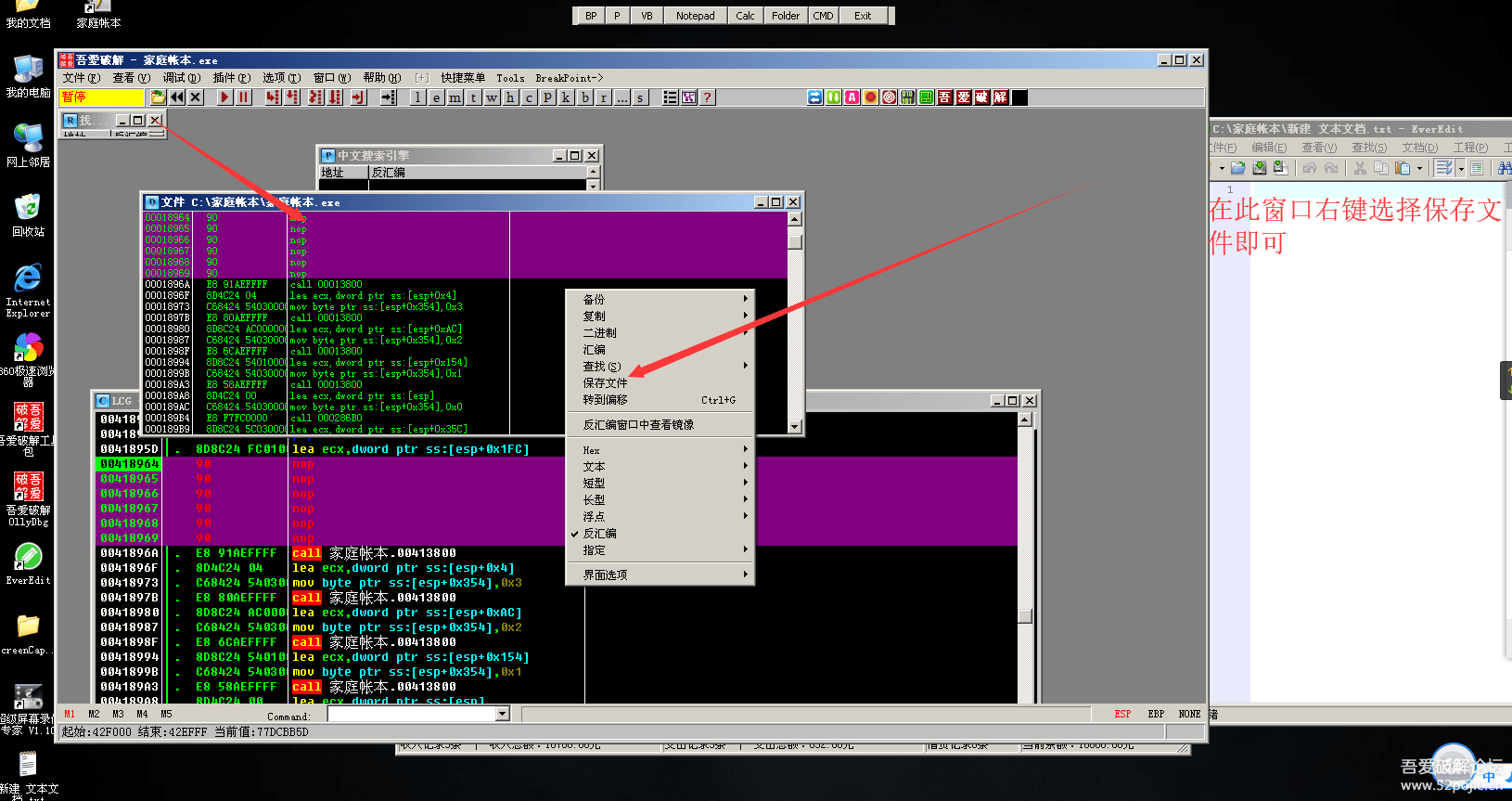Viewport: 1512px width, 801px height.
Task: Expand 界面选项 submenu in context menu
Action: [x=660, y=575]
